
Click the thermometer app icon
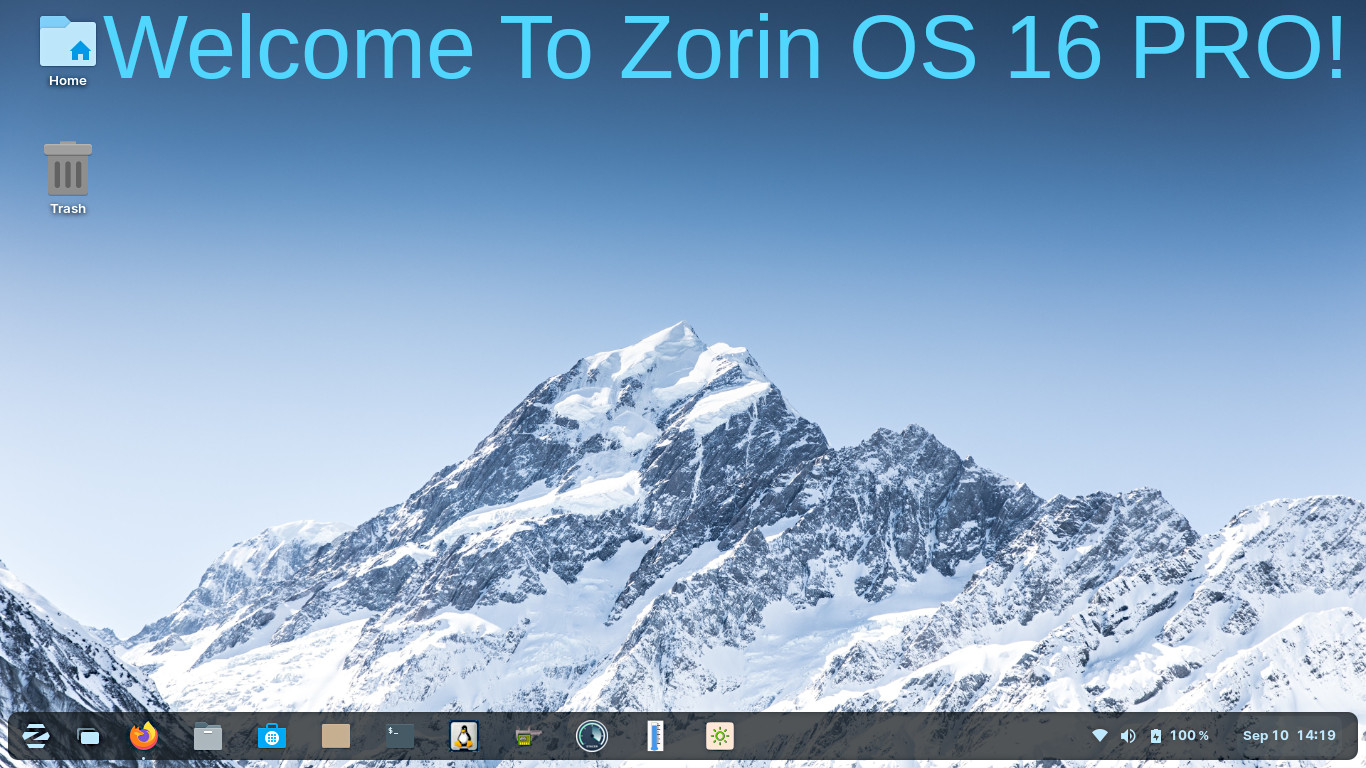click(x=655, y=736)
